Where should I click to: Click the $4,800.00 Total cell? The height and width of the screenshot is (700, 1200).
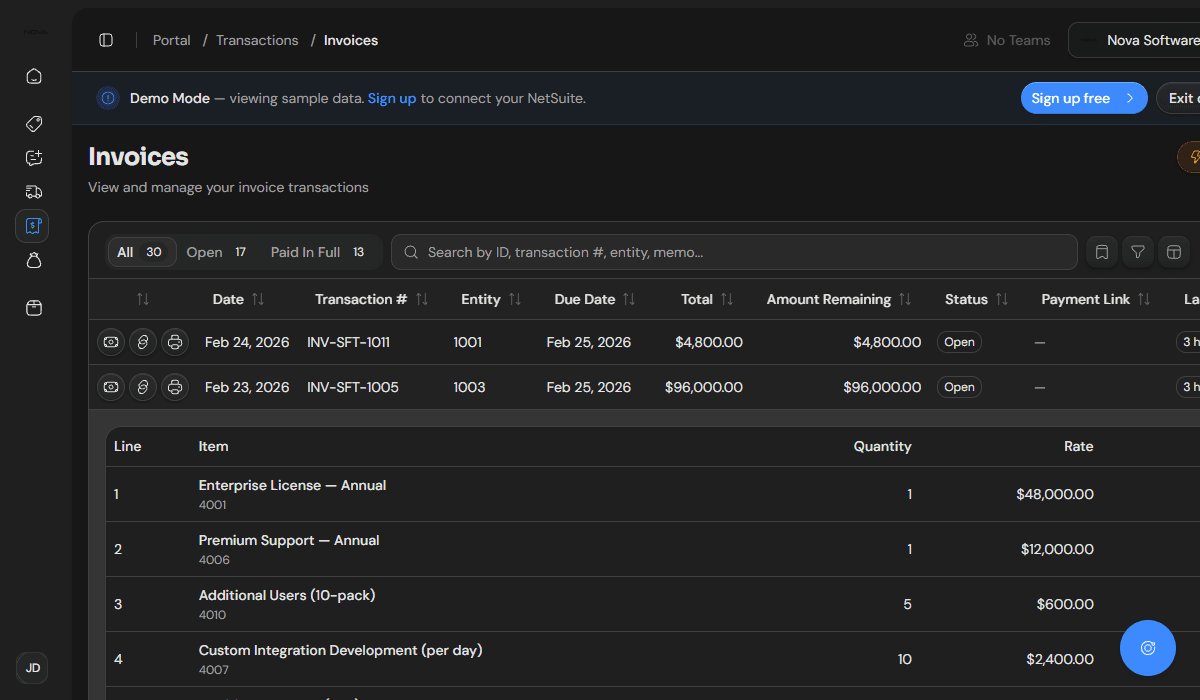point(709,342)
